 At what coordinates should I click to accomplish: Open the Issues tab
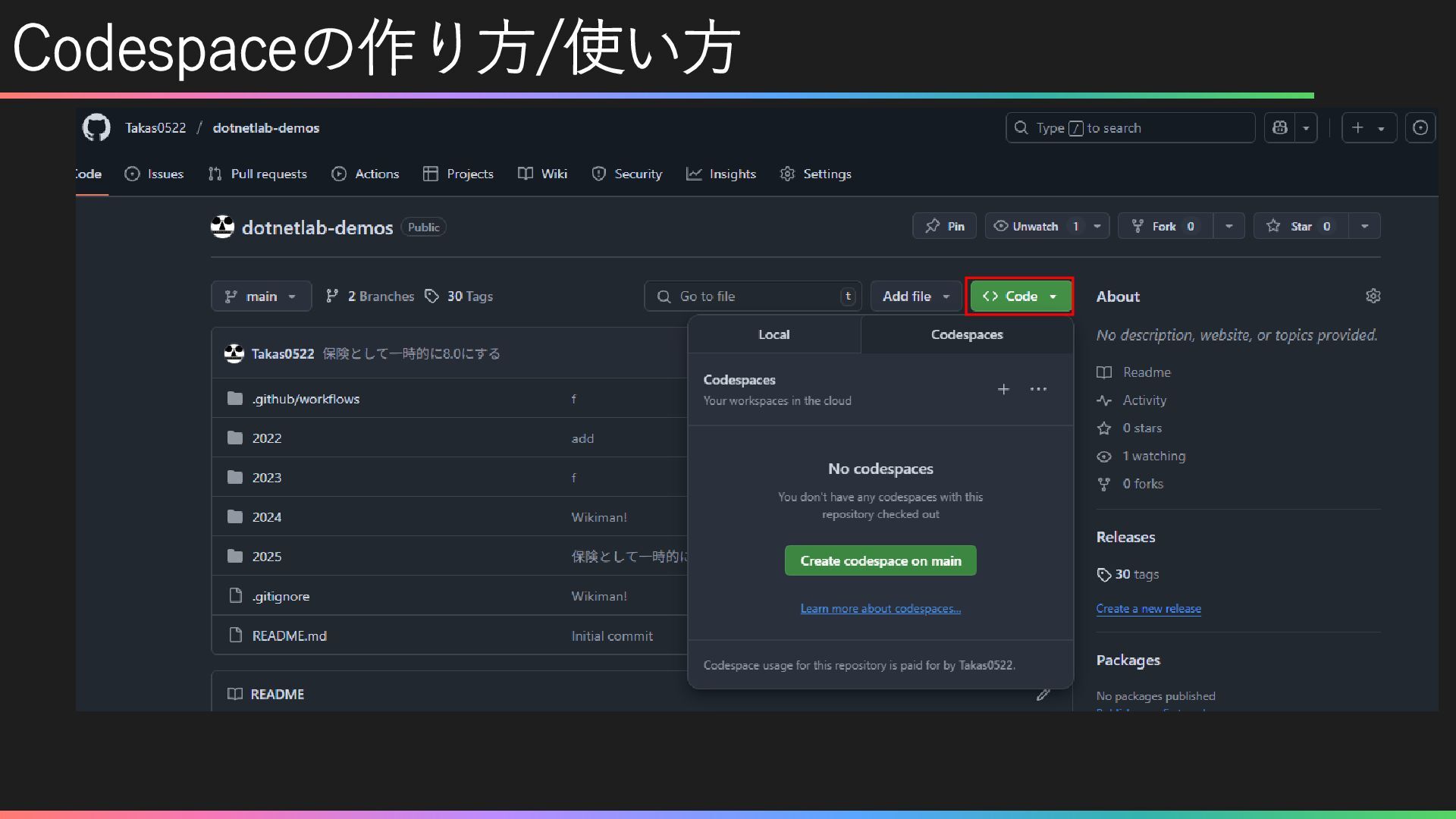pyautogui.click(x=154, y=174)
